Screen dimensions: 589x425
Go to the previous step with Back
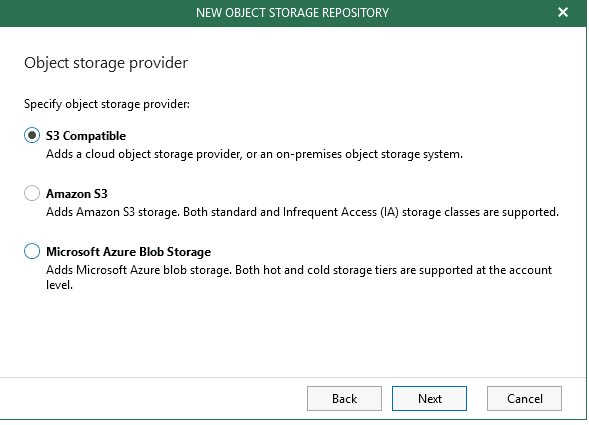344,398
